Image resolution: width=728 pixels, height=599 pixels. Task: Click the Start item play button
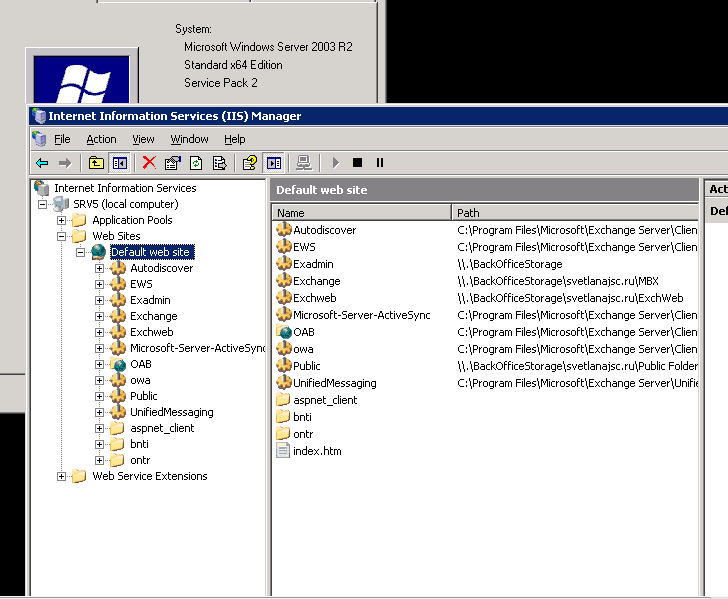336,163
